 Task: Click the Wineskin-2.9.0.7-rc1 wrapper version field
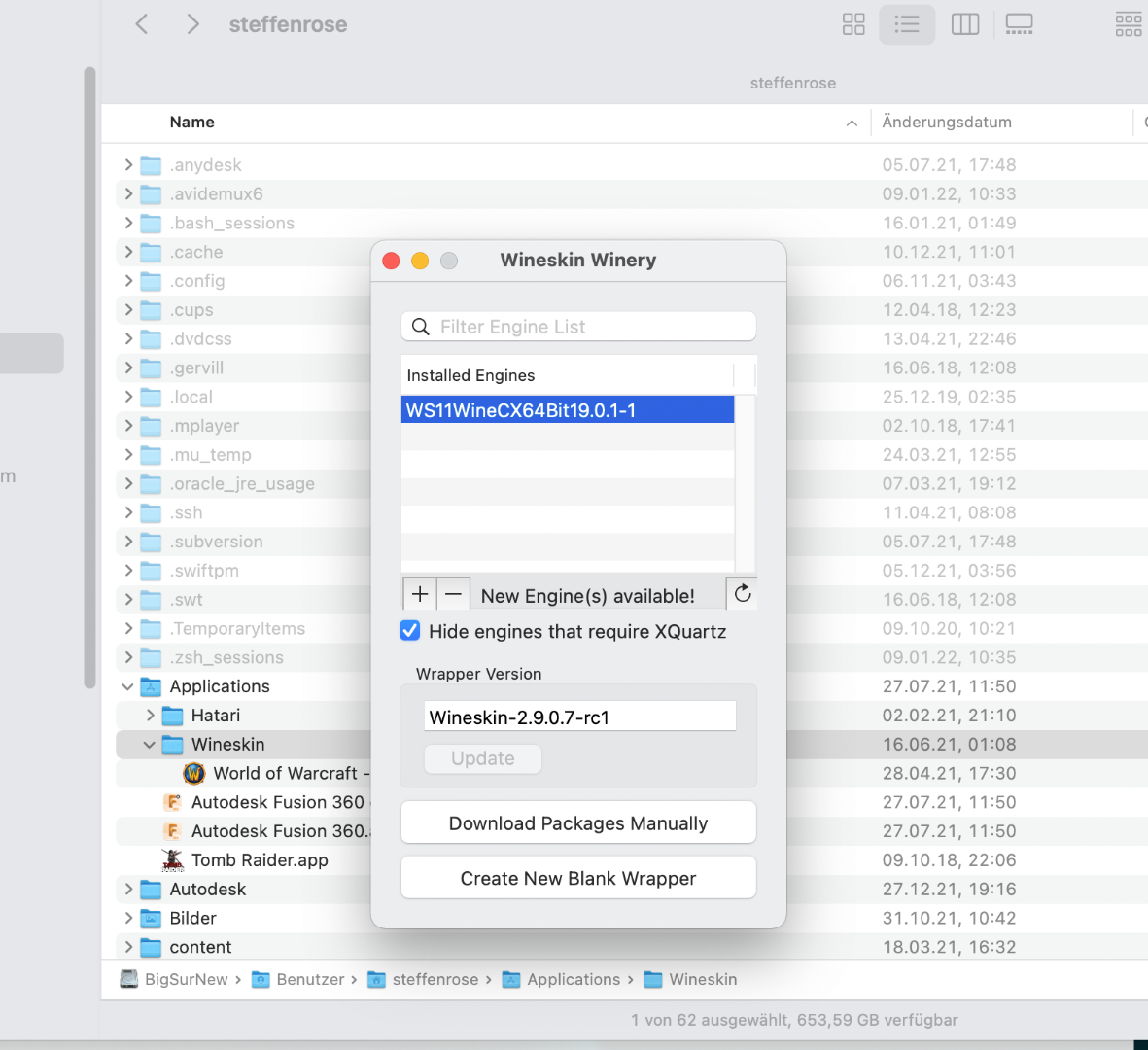click(580, 717)
